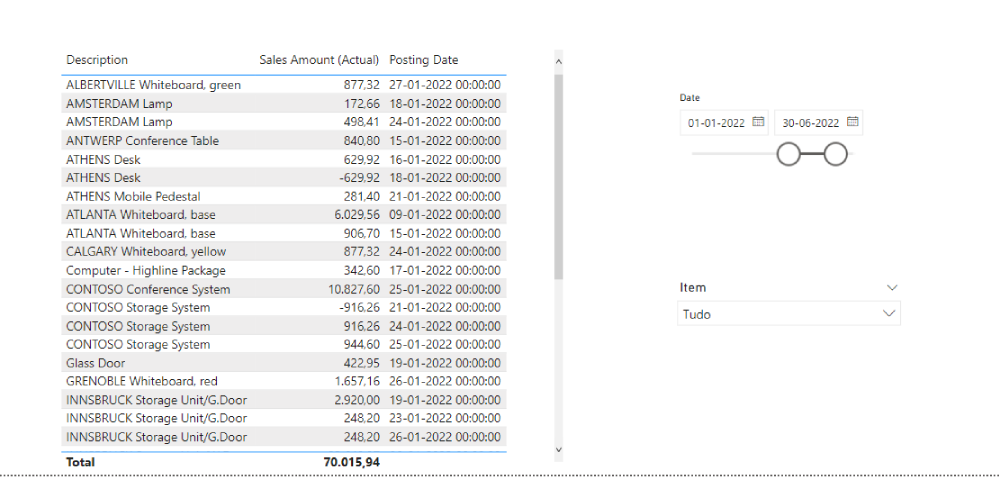Select the Glass Door row
This screenshot has width=1000, height=490.
click(96, 363)
